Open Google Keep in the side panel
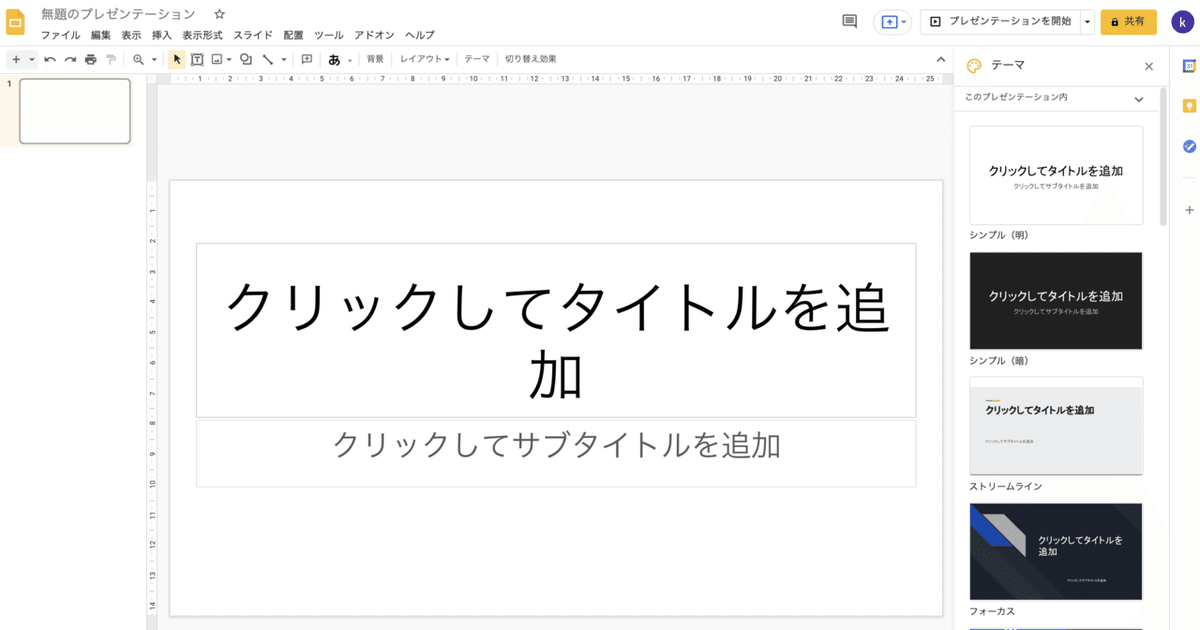This screenshot has width=1200, height=630. click(1188, 105)
